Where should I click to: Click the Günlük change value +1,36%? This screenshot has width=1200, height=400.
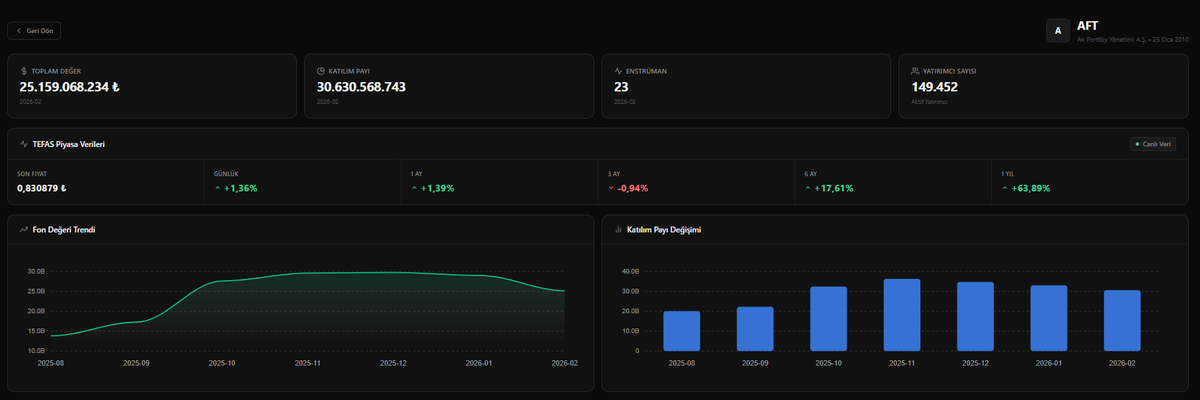point(241,188)
